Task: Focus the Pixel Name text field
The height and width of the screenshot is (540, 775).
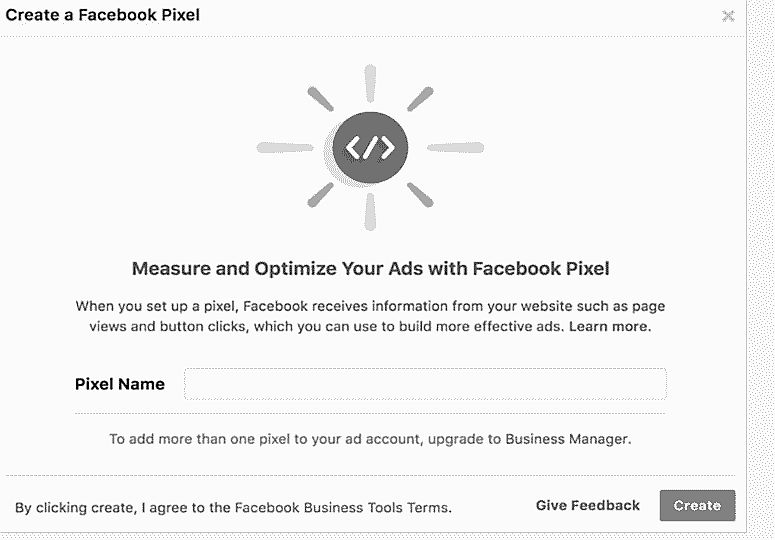Action: tap(425, 384)
